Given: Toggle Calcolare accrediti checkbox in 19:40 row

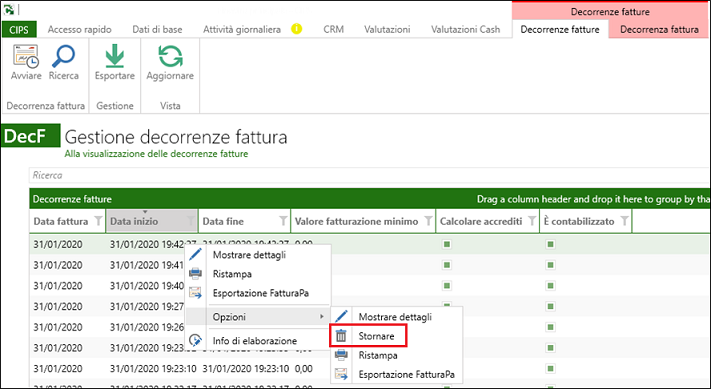Looking at the screenshot, I should pos(447,286).
